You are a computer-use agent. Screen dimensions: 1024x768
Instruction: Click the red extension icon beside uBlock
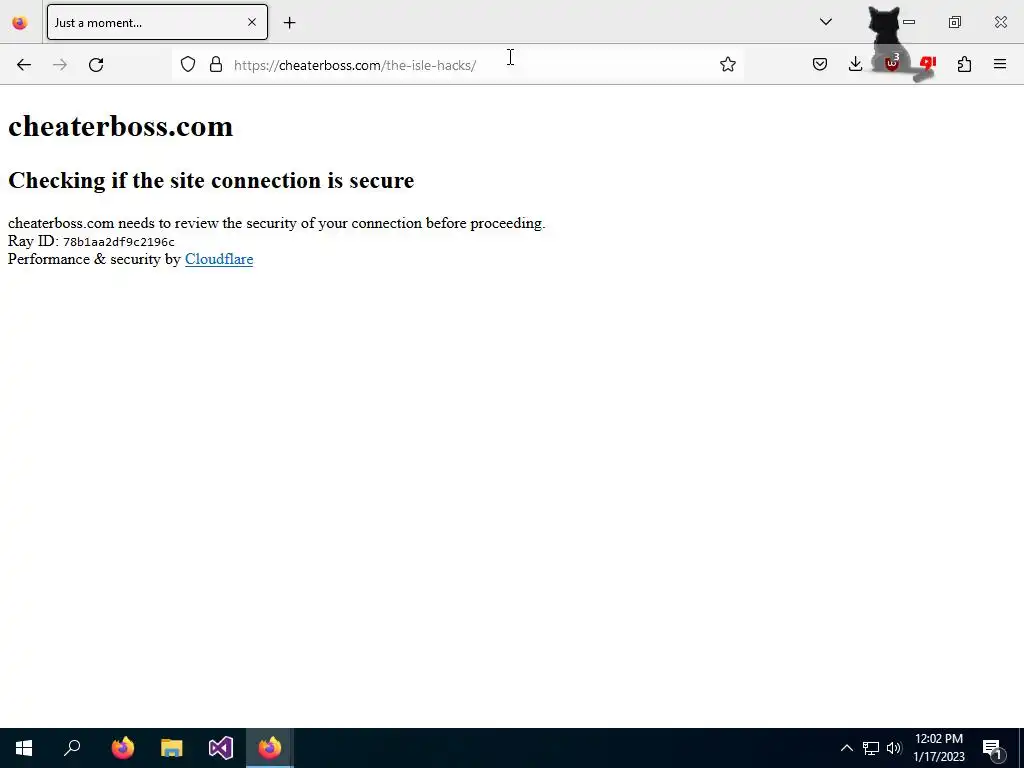point(927,64)
